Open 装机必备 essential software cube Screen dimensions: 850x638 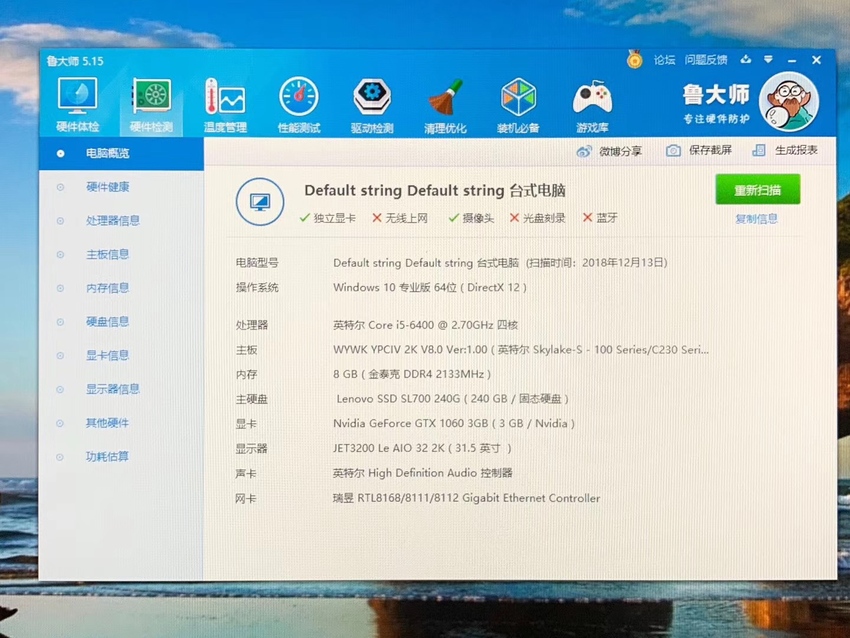pyautogui.click(x=518, y=105)
